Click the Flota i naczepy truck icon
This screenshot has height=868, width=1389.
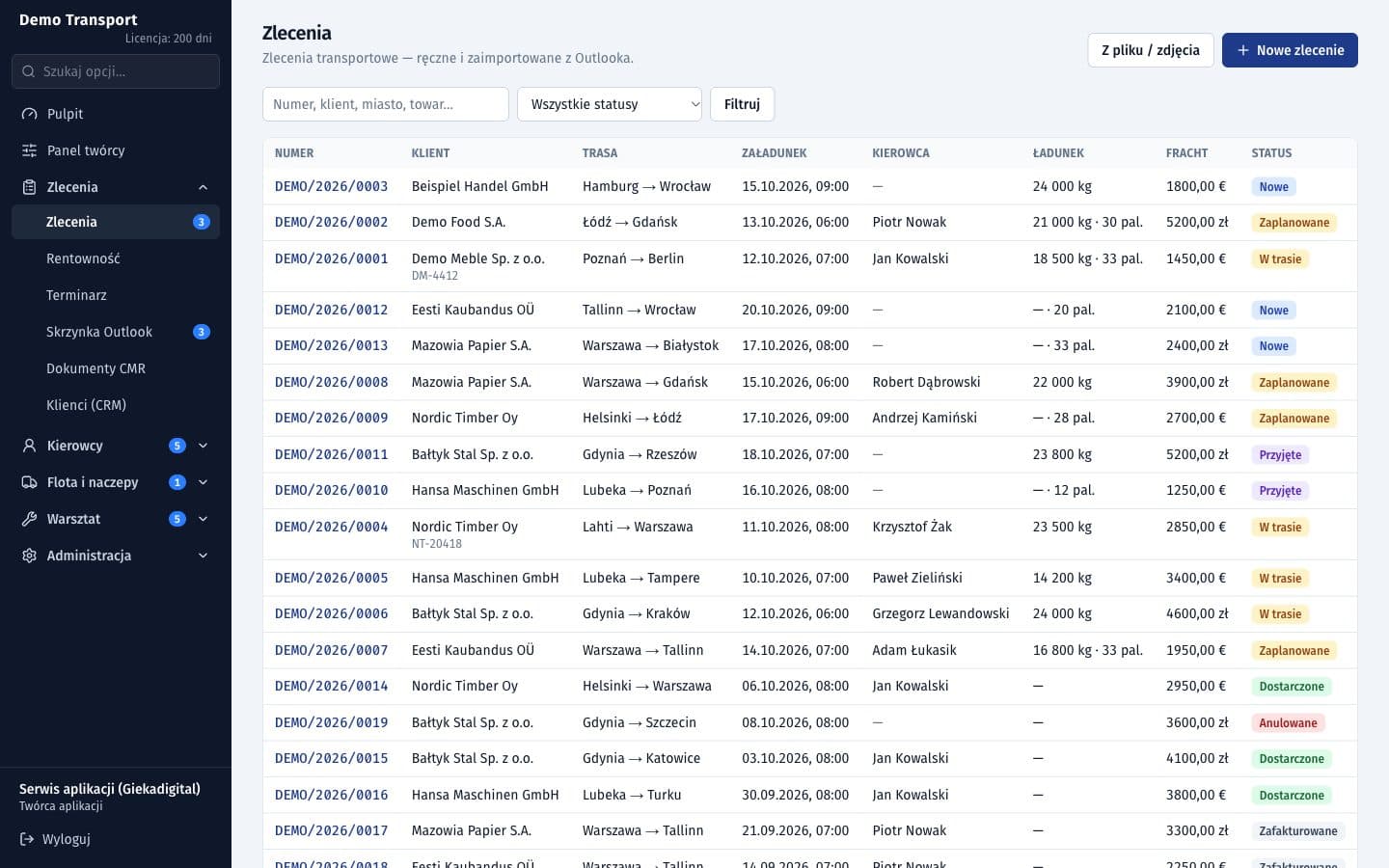coord(29,482)
